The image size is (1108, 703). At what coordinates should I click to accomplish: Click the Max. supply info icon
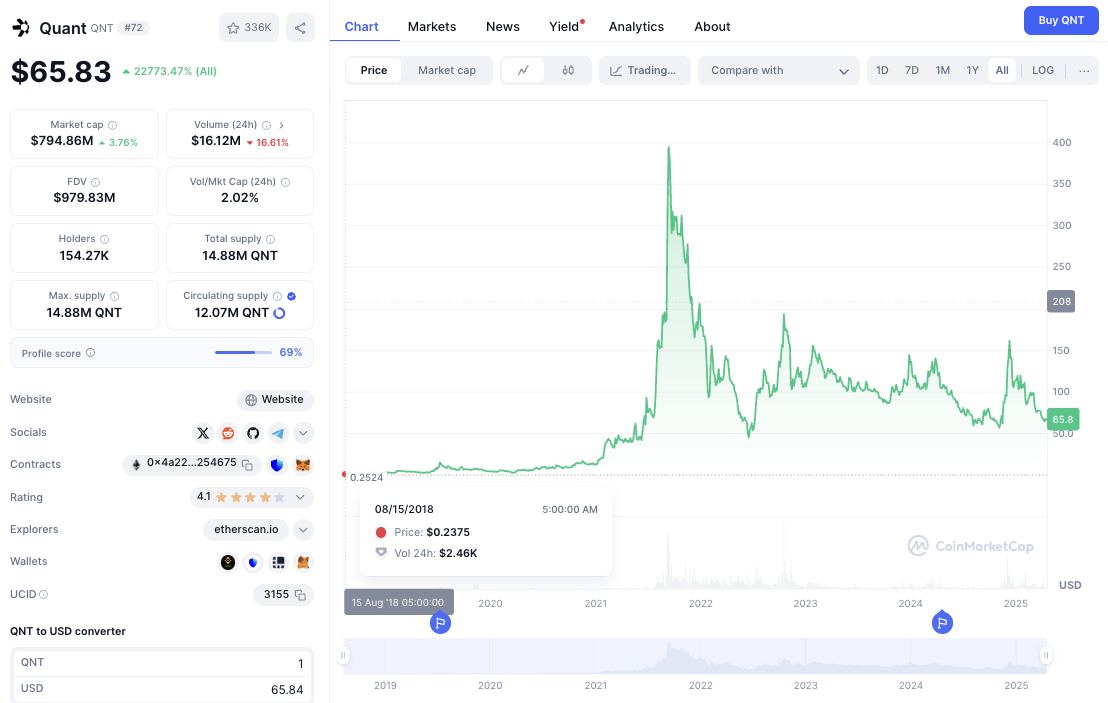pos(114,296)
